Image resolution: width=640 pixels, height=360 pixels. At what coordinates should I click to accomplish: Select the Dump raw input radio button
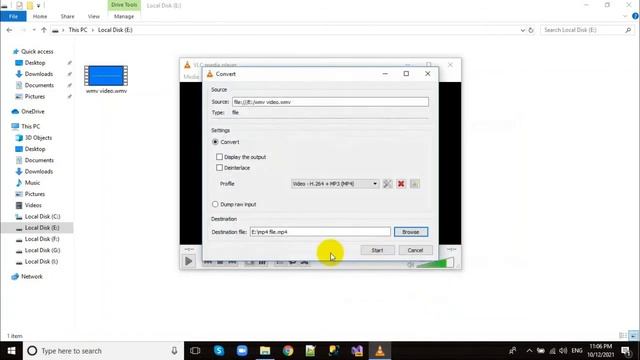(215, 204)
